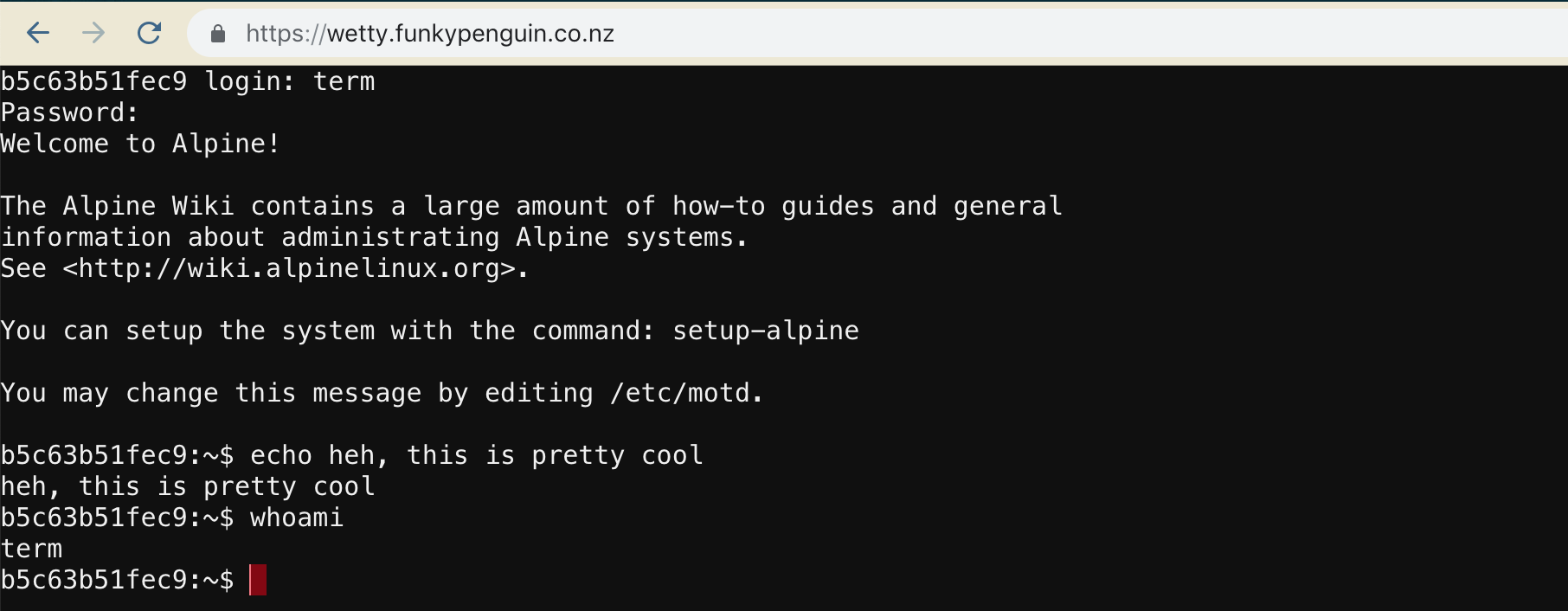This screenshot has width=1568, height=611.
Task: Click the browser back arrow
Action: point(38,34)
